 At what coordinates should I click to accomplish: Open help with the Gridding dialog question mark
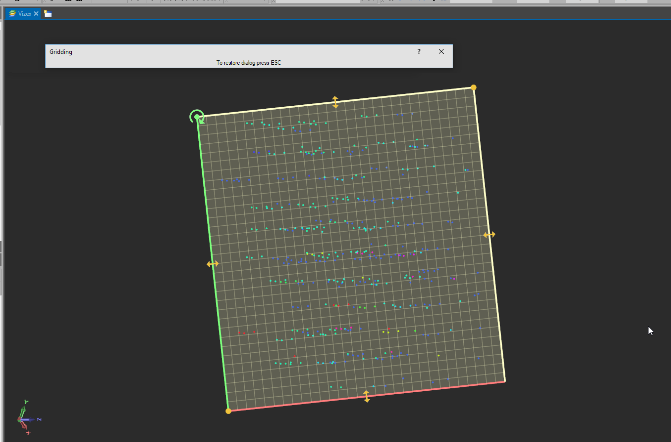tap(418, 51)
